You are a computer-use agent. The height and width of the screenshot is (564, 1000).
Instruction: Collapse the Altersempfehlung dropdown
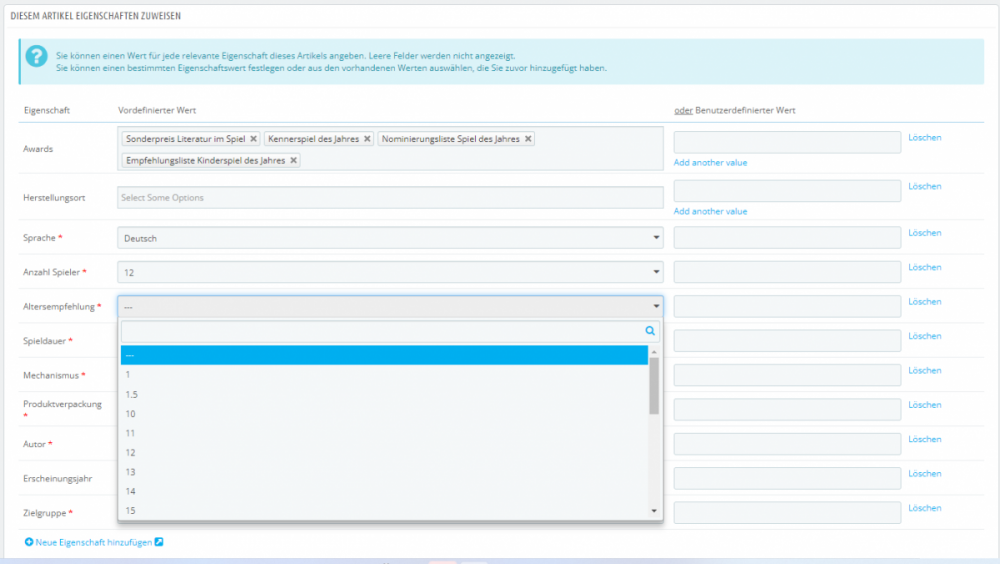coord(390,306)
